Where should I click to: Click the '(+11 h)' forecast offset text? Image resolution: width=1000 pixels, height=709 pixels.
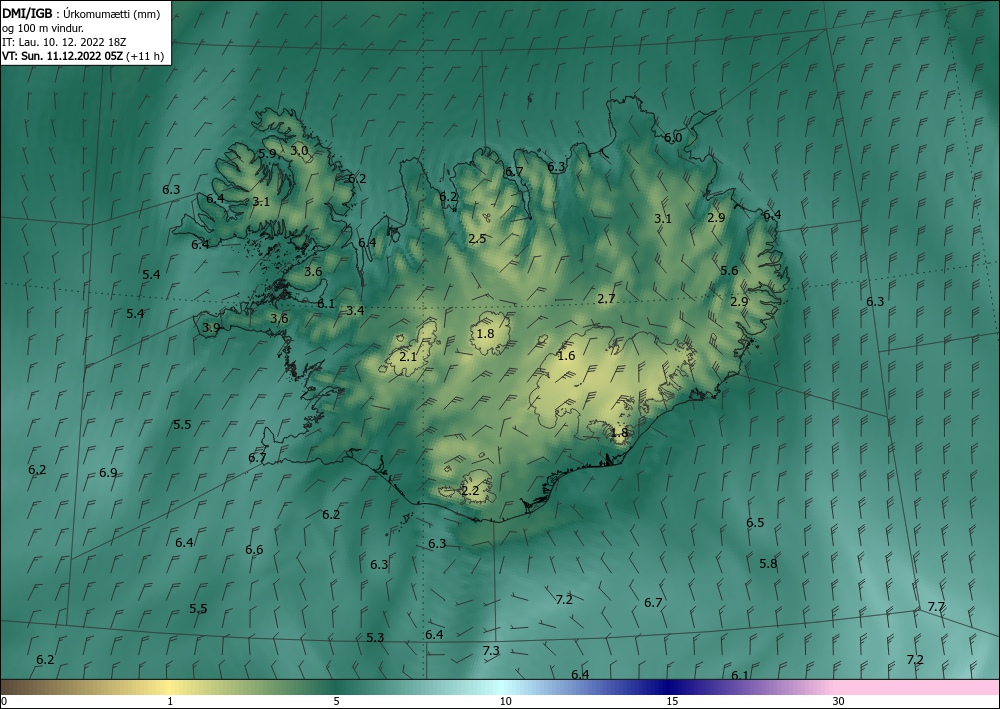coord(145,56)
